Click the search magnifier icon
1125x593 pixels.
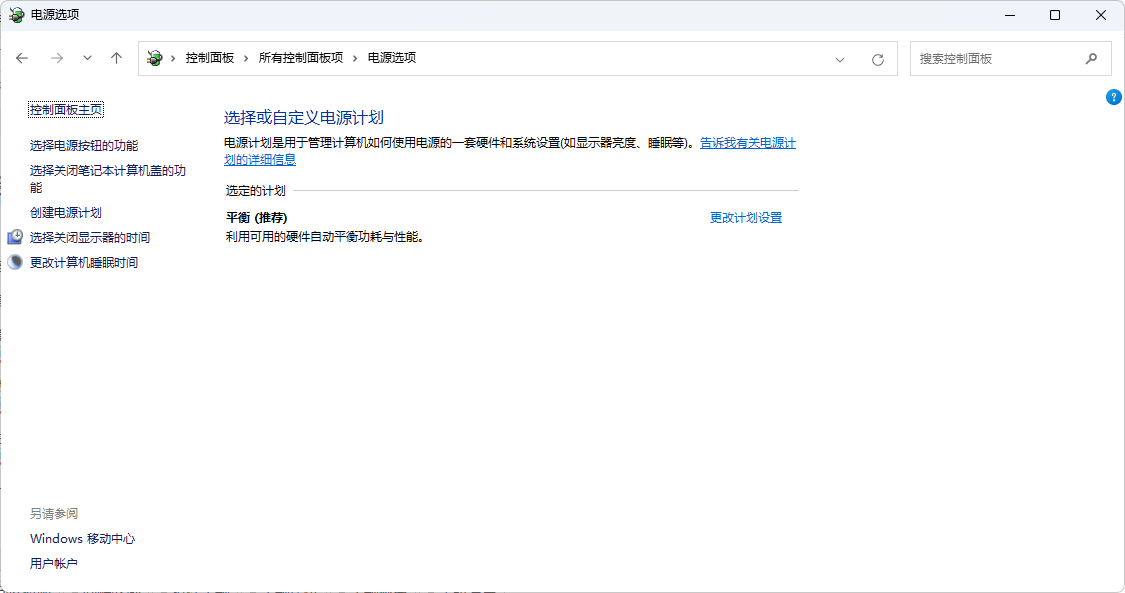[1091, 58]
